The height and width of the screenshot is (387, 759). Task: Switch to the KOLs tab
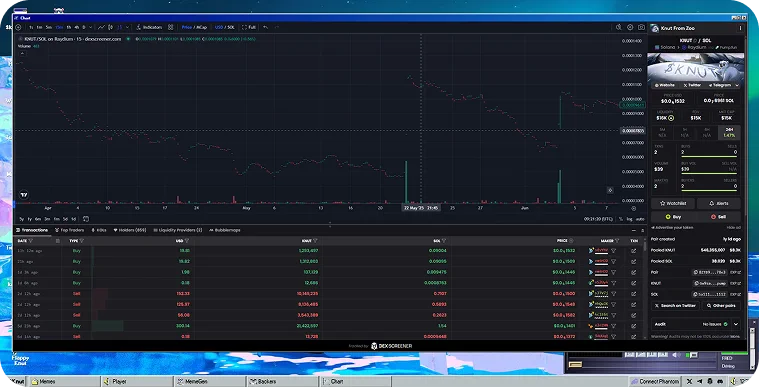[98, 230]
